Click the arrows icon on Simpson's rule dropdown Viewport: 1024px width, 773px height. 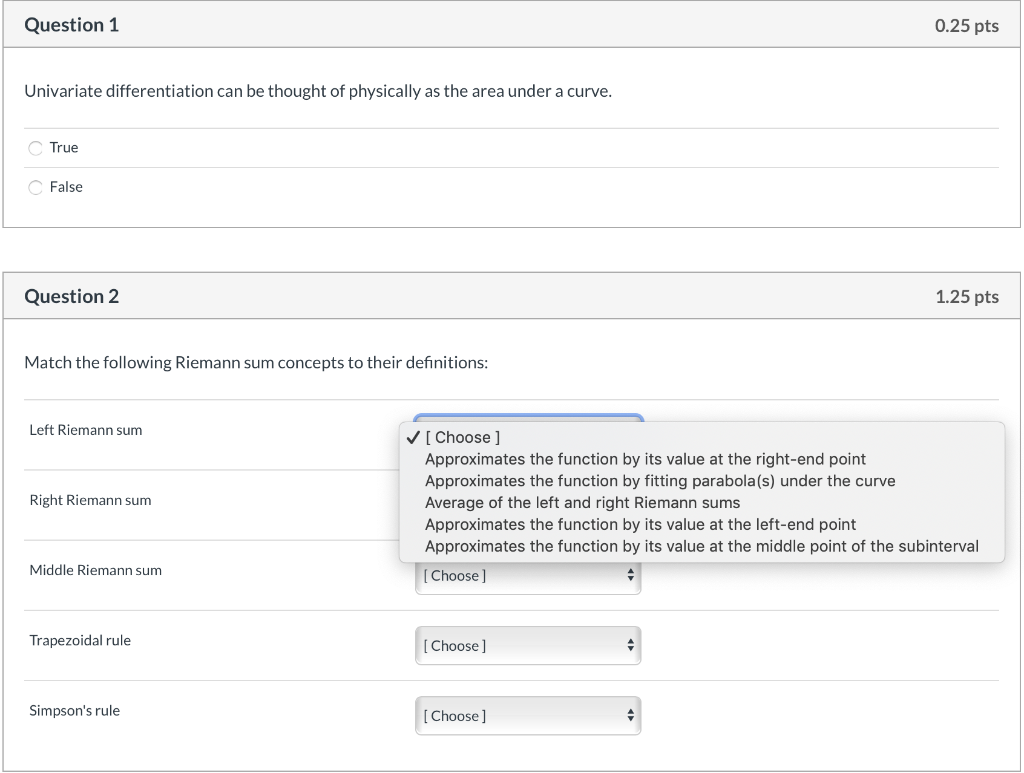pos(630,716)
